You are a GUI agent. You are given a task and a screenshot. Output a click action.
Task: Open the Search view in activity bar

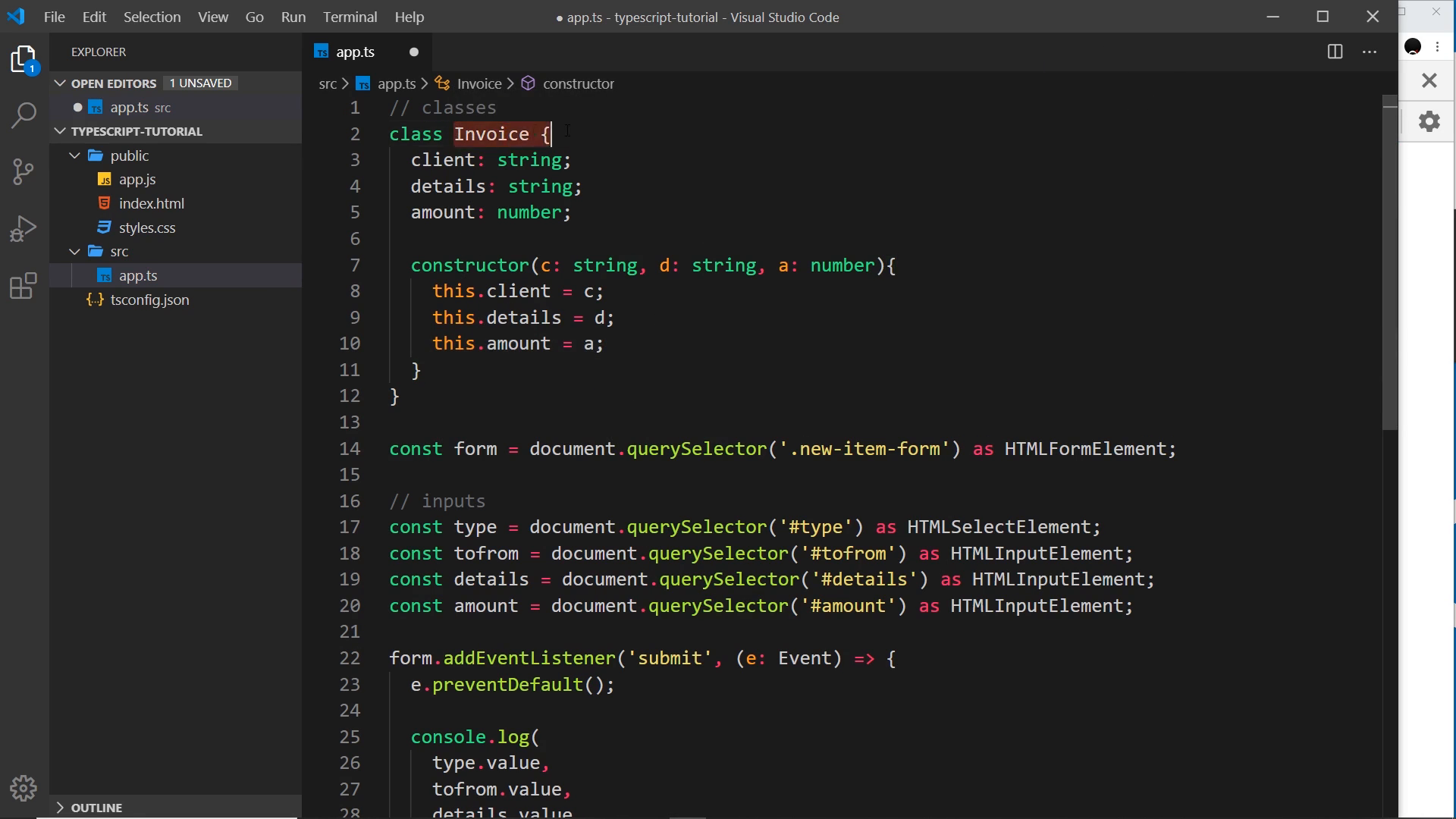point(24,115)
